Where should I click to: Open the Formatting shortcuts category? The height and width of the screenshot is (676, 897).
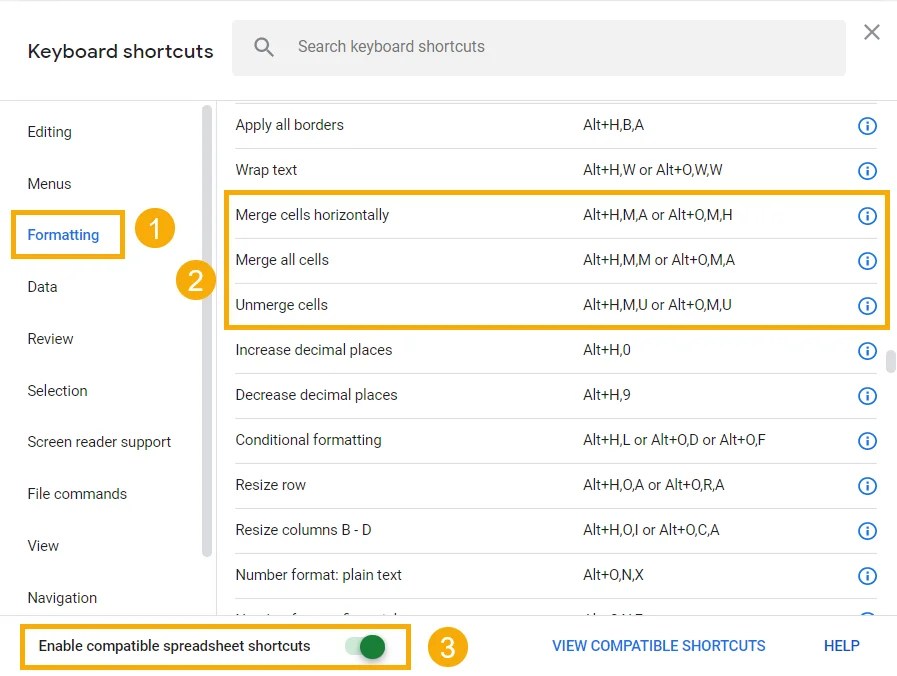63,235
